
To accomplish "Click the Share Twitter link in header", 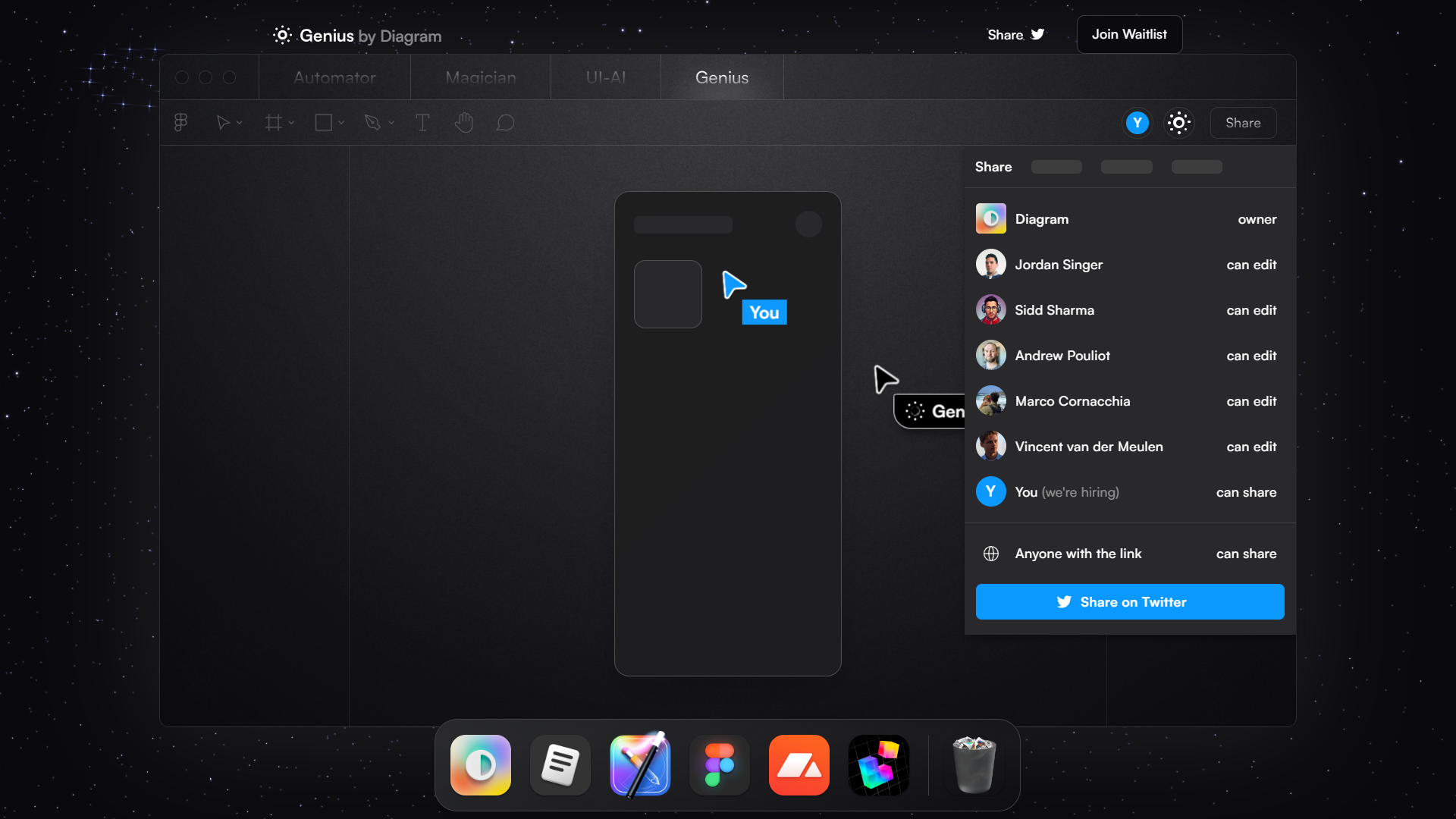I will coord(1016,35).
